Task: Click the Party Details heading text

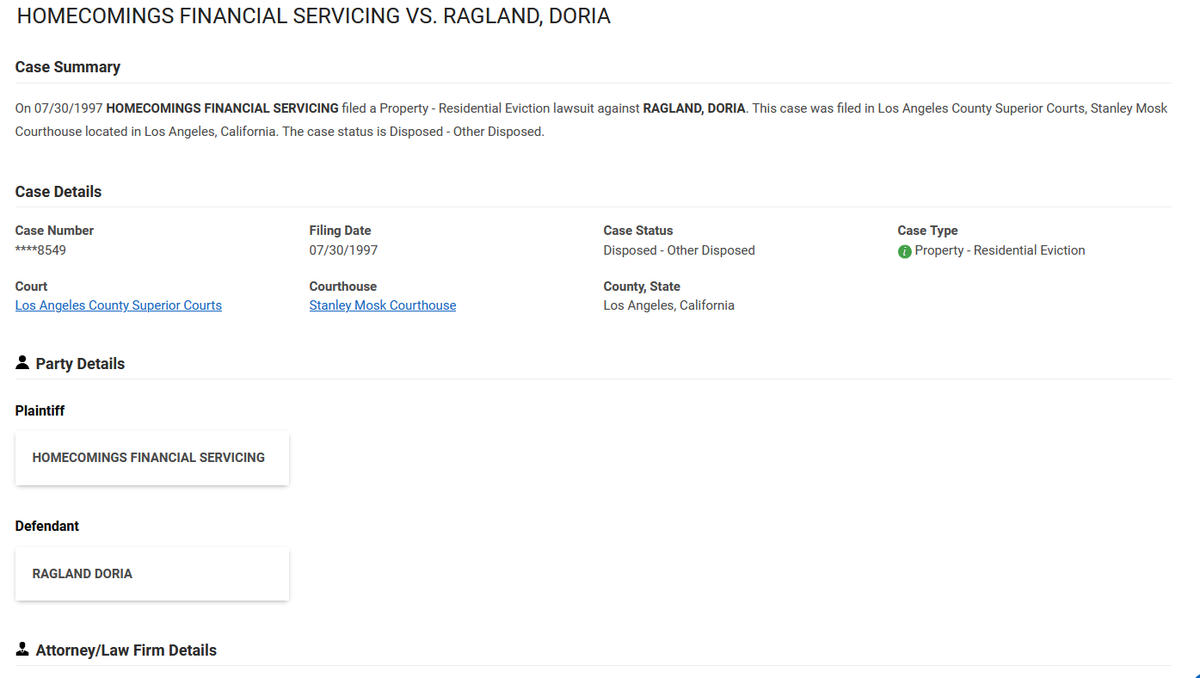Action: pyautogui.click(x=80, y=364)
